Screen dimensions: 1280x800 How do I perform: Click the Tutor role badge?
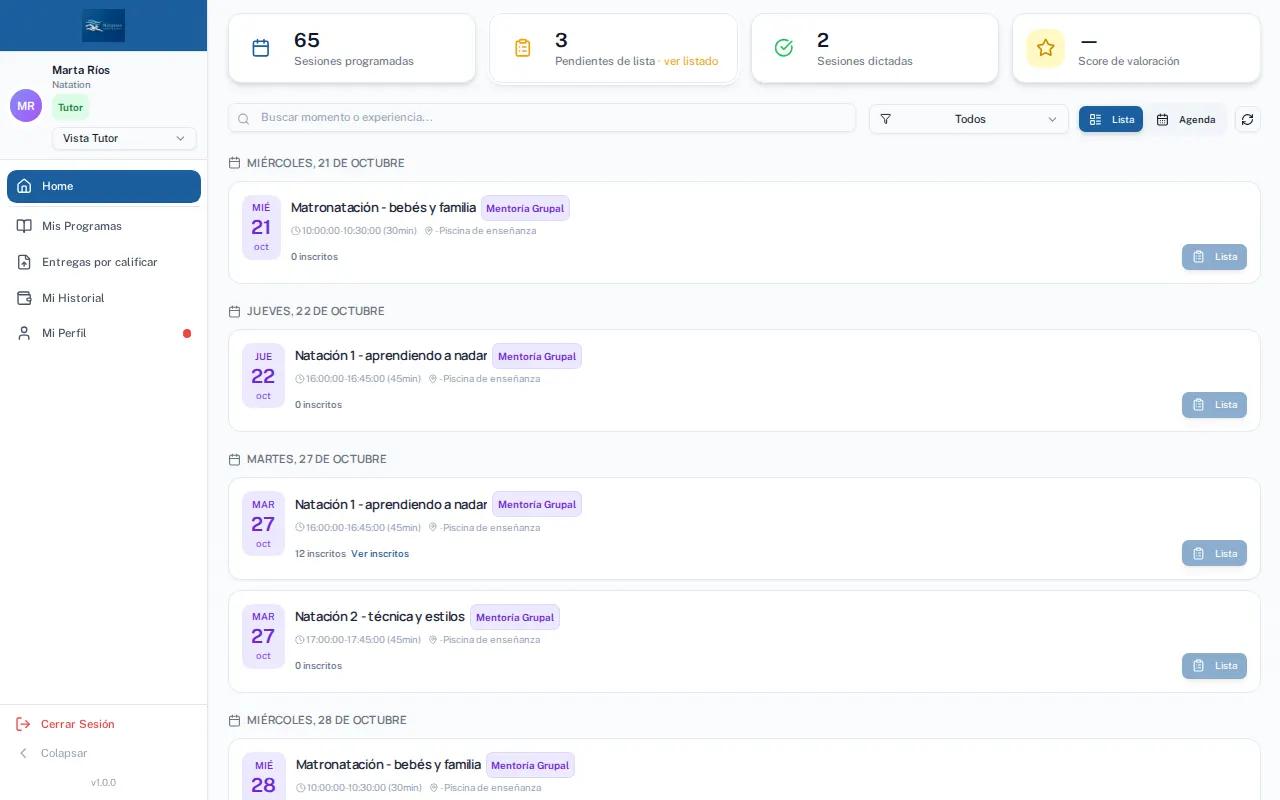click(x=70, y=107)
